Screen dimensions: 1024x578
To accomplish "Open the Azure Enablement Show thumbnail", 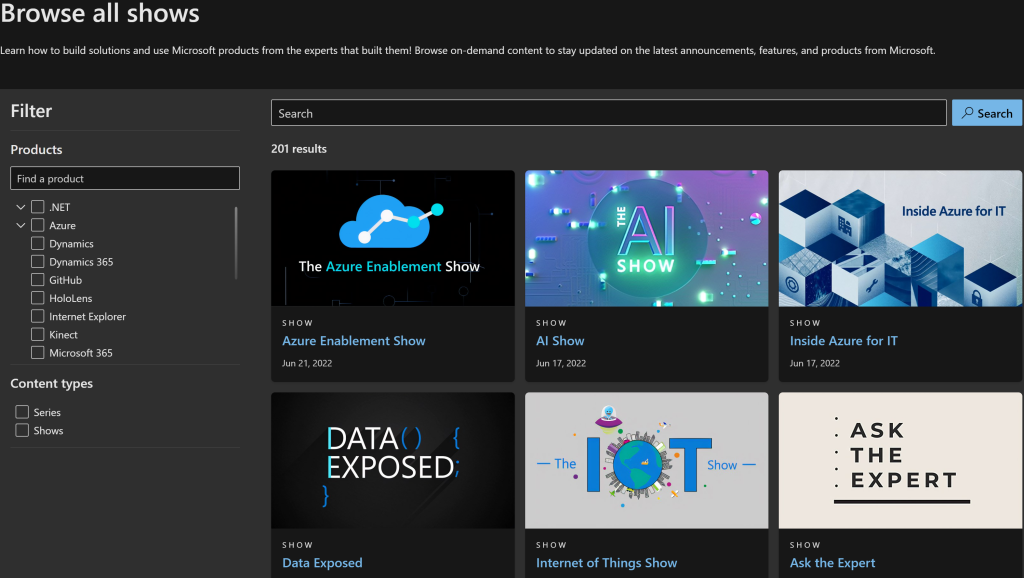I will pos(392,238).
